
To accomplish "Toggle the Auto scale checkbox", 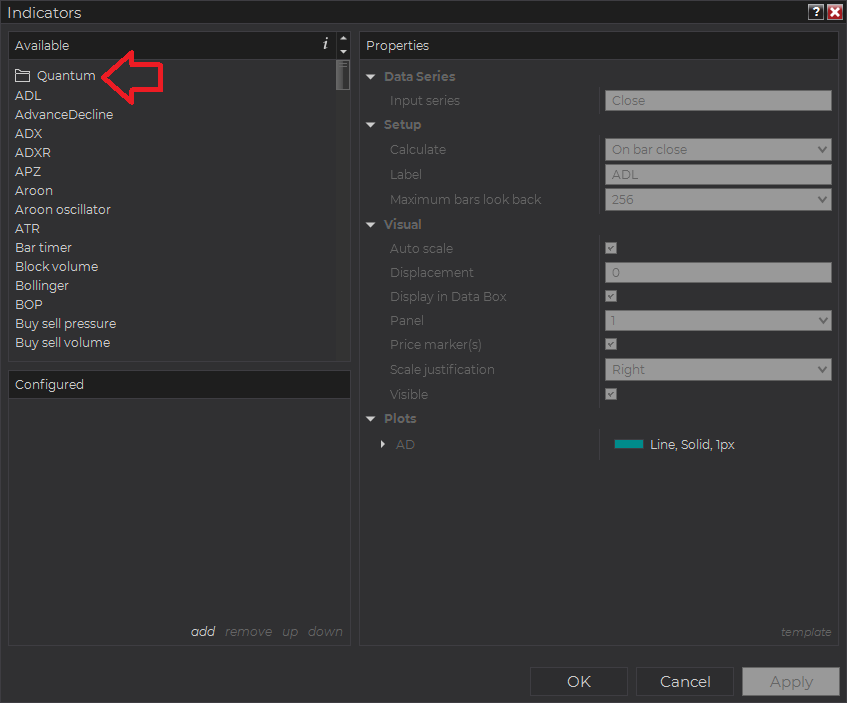I will point(611,248).
